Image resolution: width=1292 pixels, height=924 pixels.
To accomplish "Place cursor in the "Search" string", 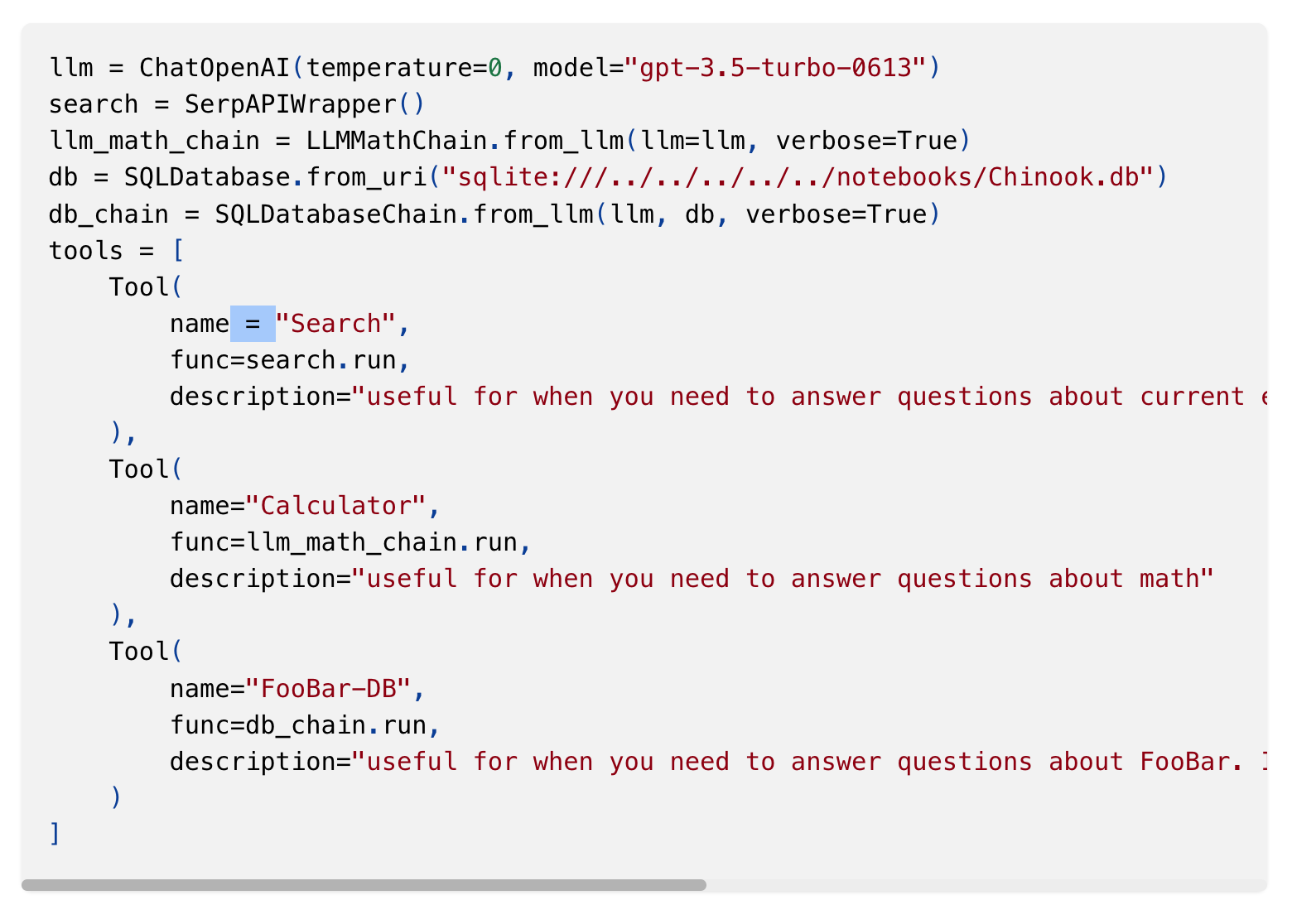I will (335, 324).
